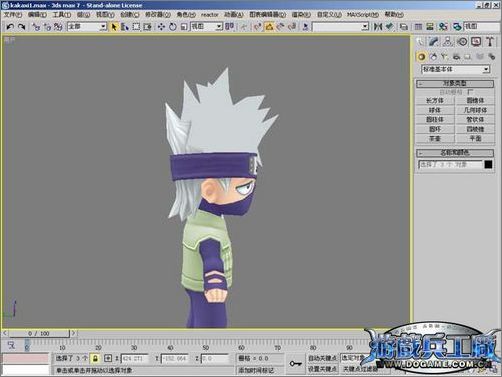Choose the Rectangular Selection Region tool
This screenshot has height=377, width=502.
click(136, 27)
